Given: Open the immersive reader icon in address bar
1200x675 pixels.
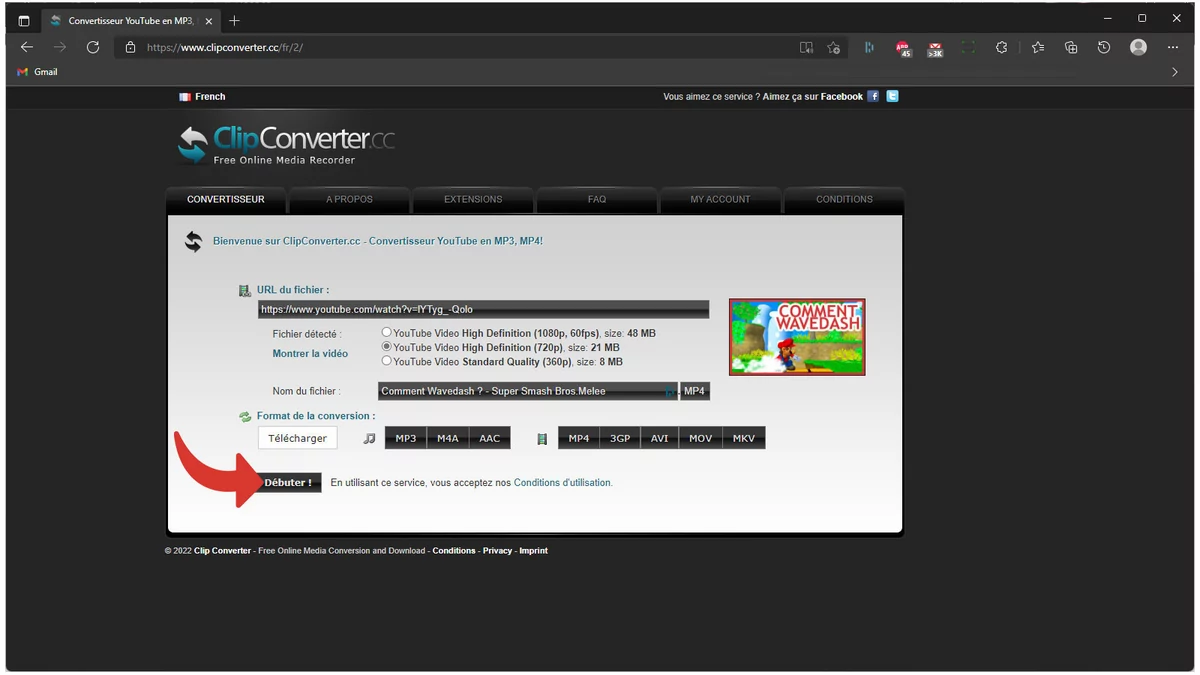Looking at the screenshot, I should pos(806,47).
